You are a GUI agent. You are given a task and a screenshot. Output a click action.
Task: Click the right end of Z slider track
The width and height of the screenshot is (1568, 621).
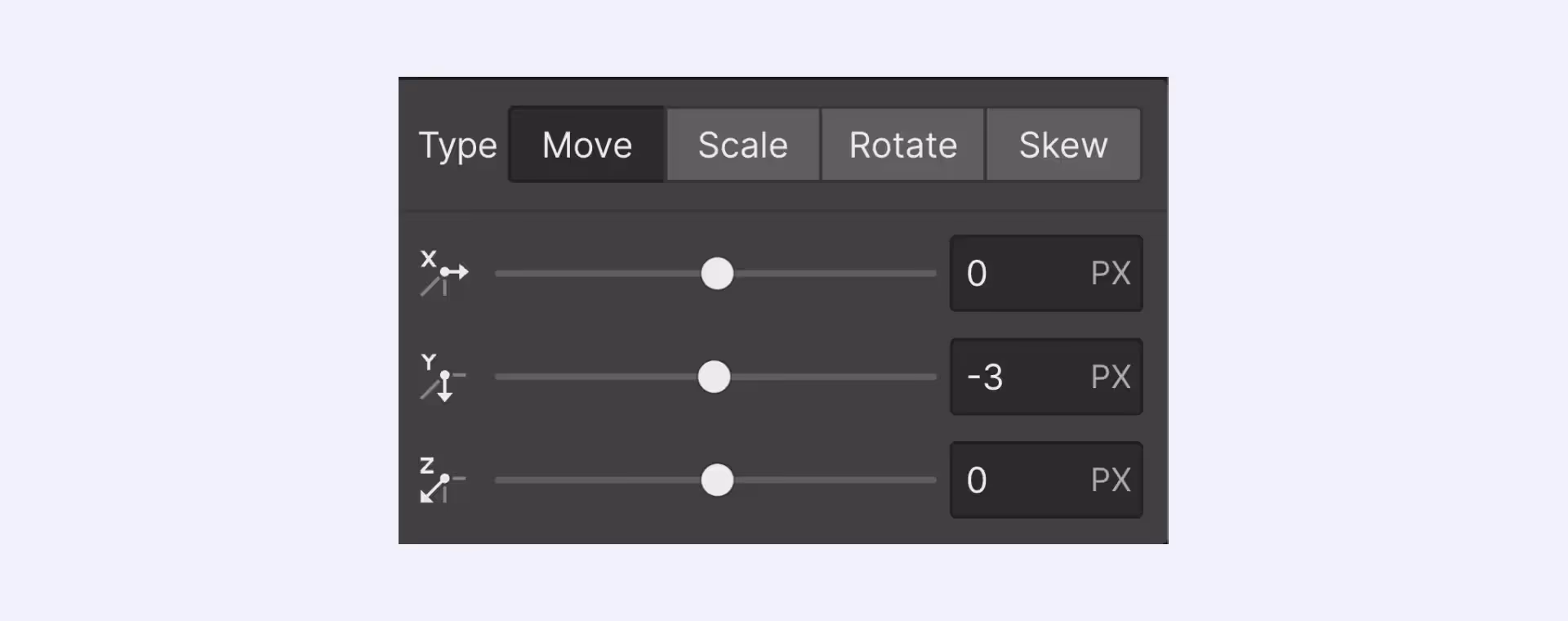929,480
